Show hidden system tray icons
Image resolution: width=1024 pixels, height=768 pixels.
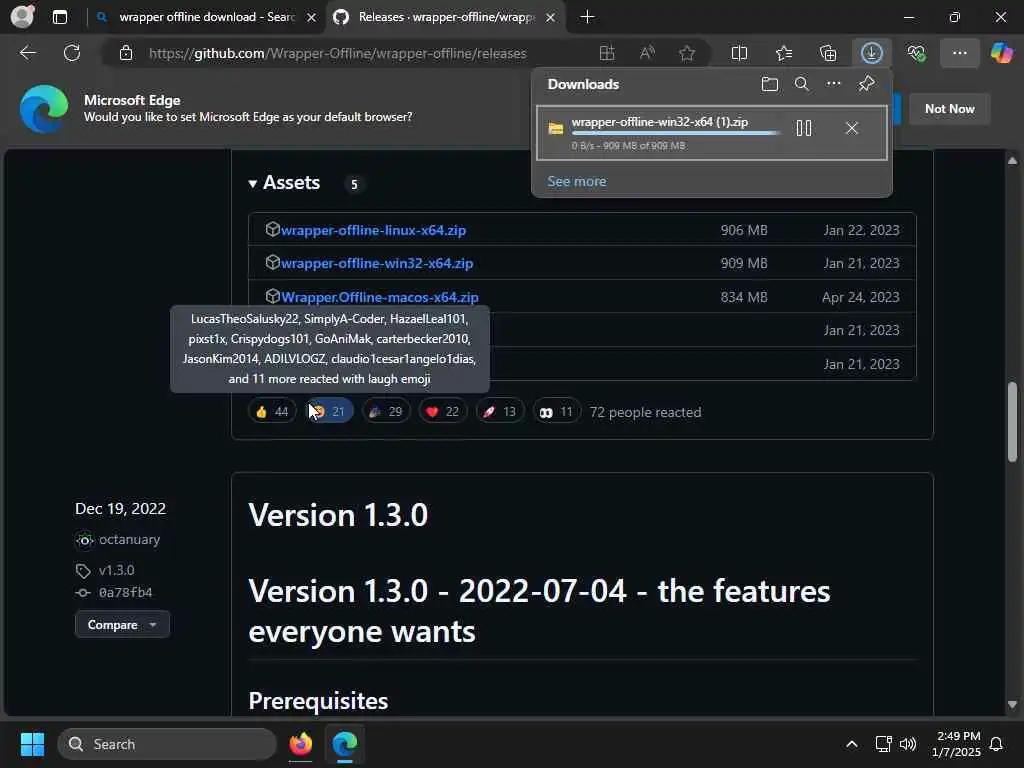[852, 744]
